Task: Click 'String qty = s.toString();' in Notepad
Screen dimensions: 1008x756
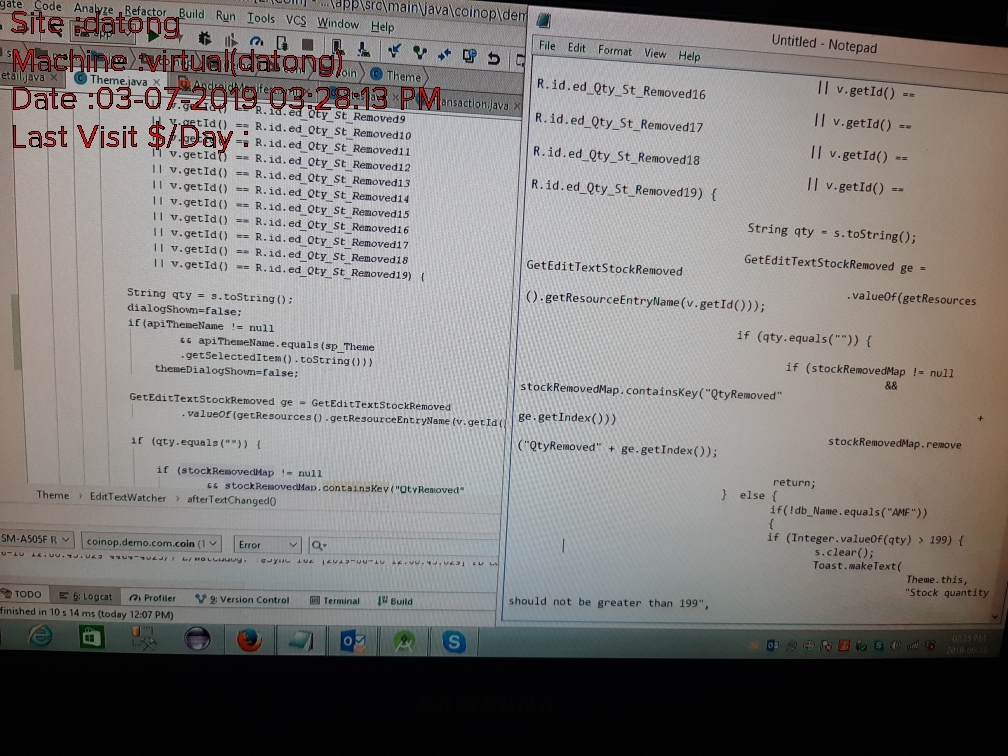Action: [x=832, y=232]
